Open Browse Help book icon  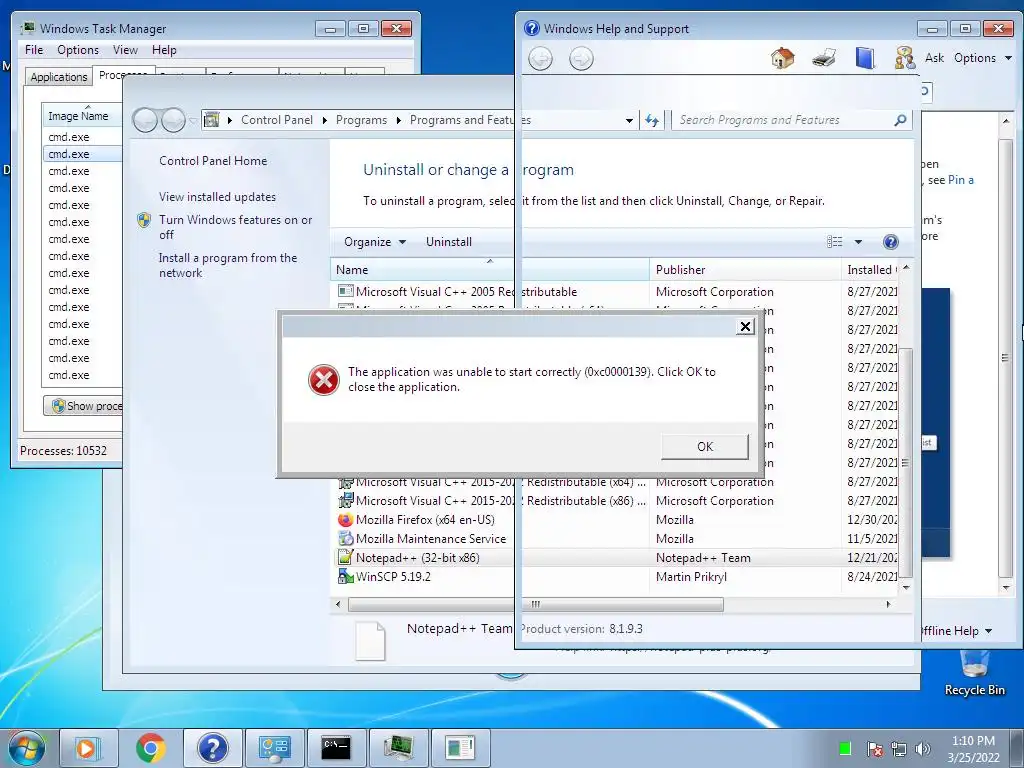point(865,58)
